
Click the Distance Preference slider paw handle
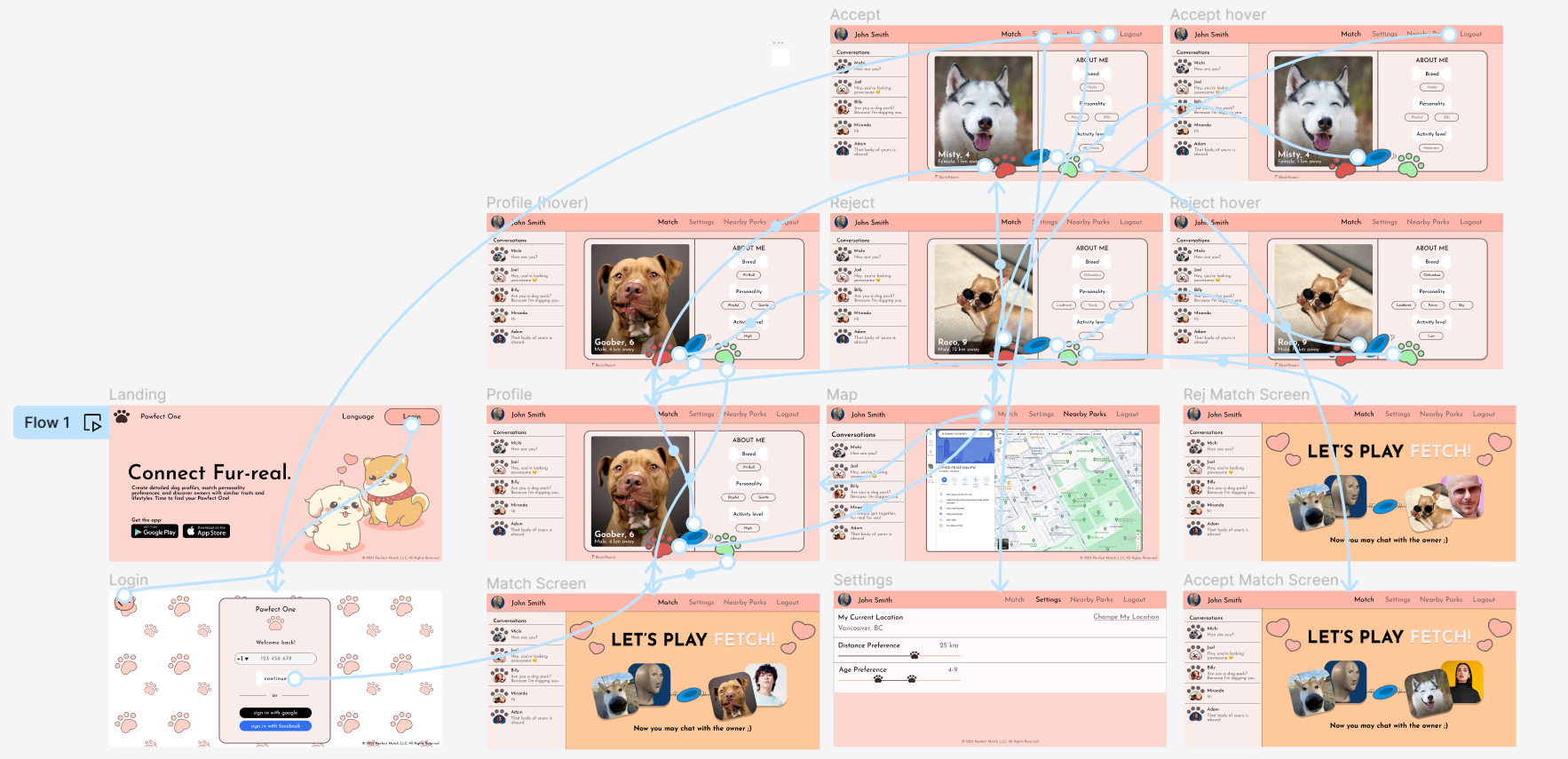click(x=915, y=655)
